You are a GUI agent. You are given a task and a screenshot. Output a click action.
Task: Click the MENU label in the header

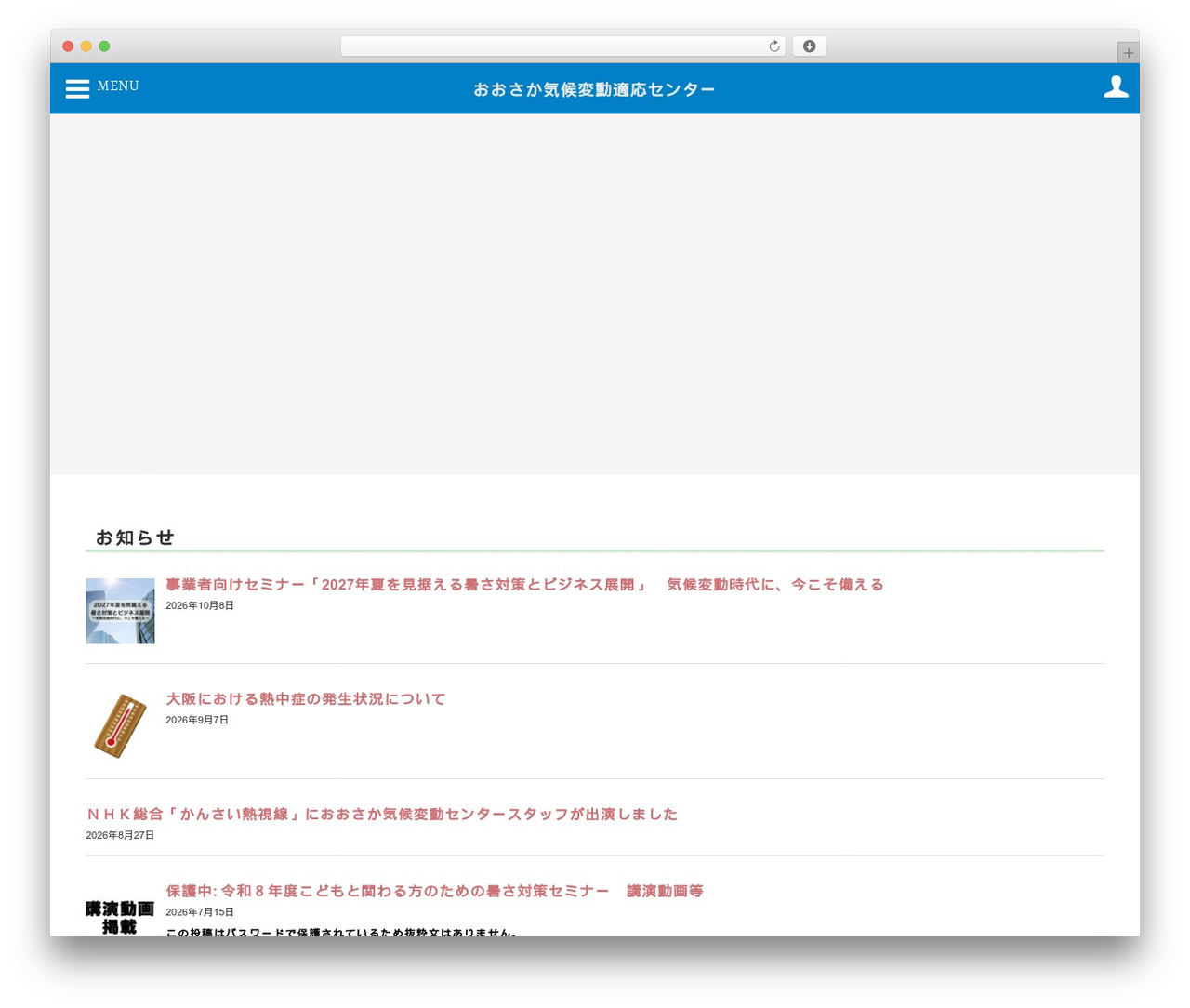118,86
